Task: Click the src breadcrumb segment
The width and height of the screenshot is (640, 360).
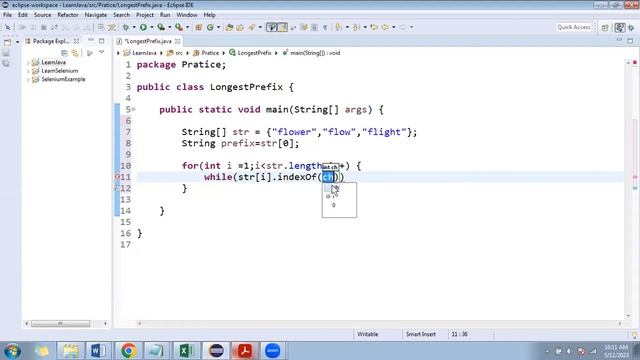Action: pos(175,53)
